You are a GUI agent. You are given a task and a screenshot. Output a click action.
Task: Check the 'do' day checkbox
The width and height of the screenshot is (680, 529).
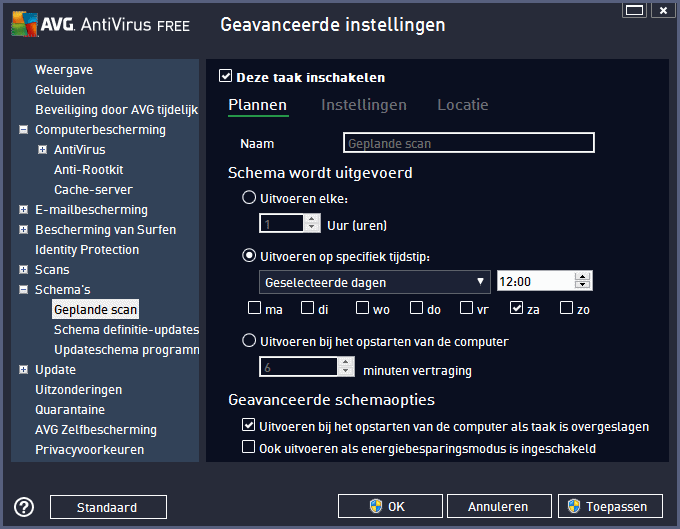[416, 308]
